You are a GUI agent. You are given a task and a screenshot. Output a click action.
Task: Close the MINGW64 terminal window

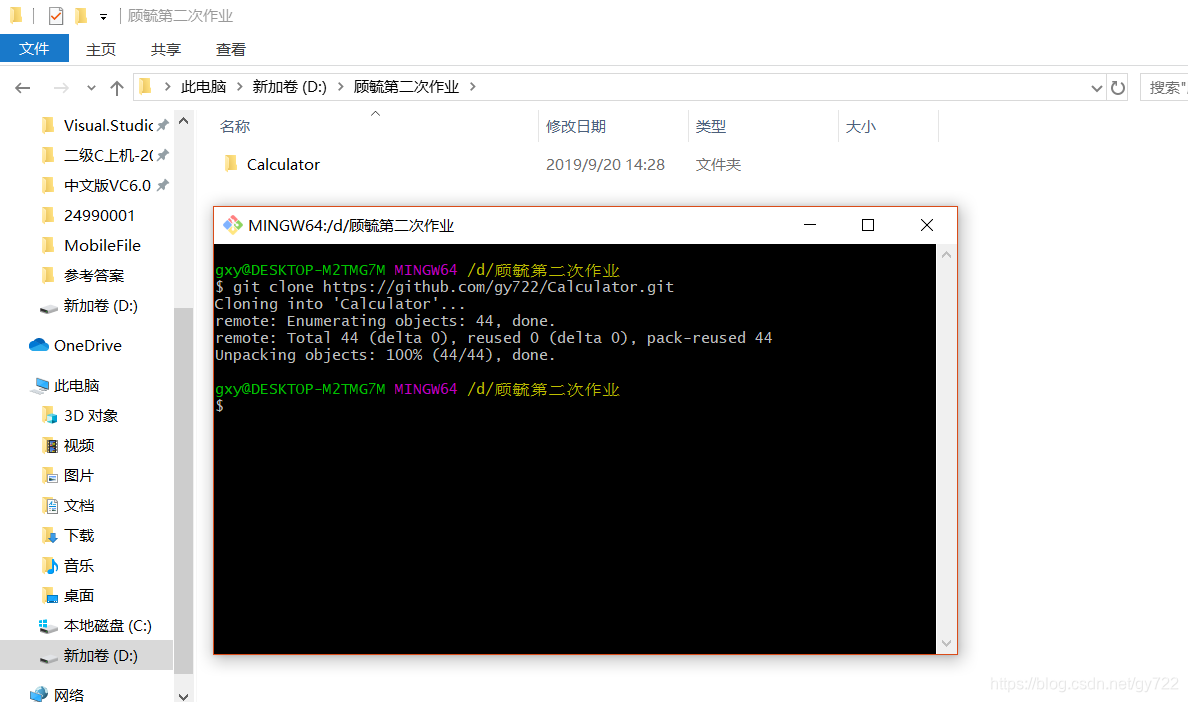click(x=927, y=225)
